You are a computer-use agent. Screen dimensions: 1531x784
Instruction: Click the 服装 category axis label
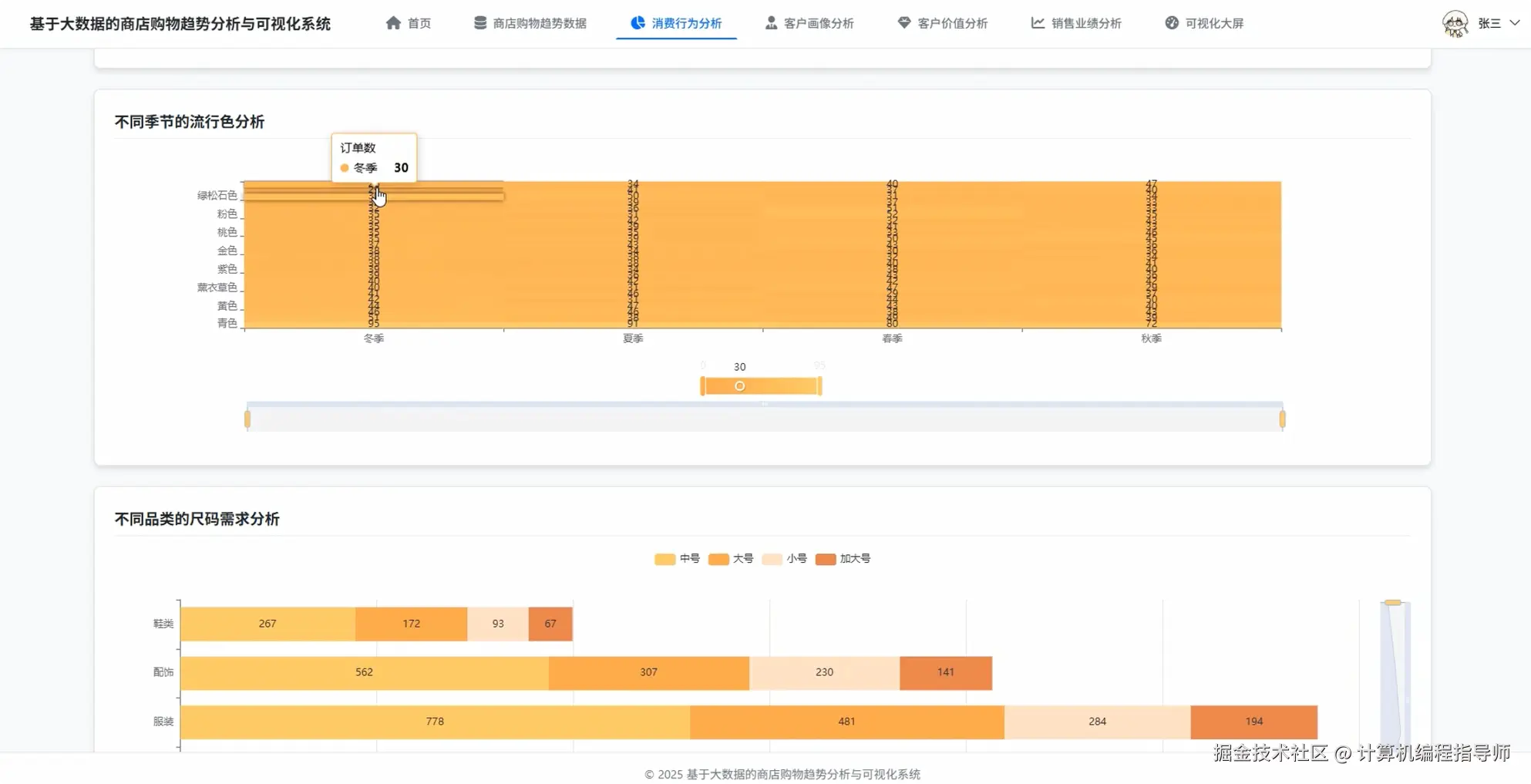(163, 722)
